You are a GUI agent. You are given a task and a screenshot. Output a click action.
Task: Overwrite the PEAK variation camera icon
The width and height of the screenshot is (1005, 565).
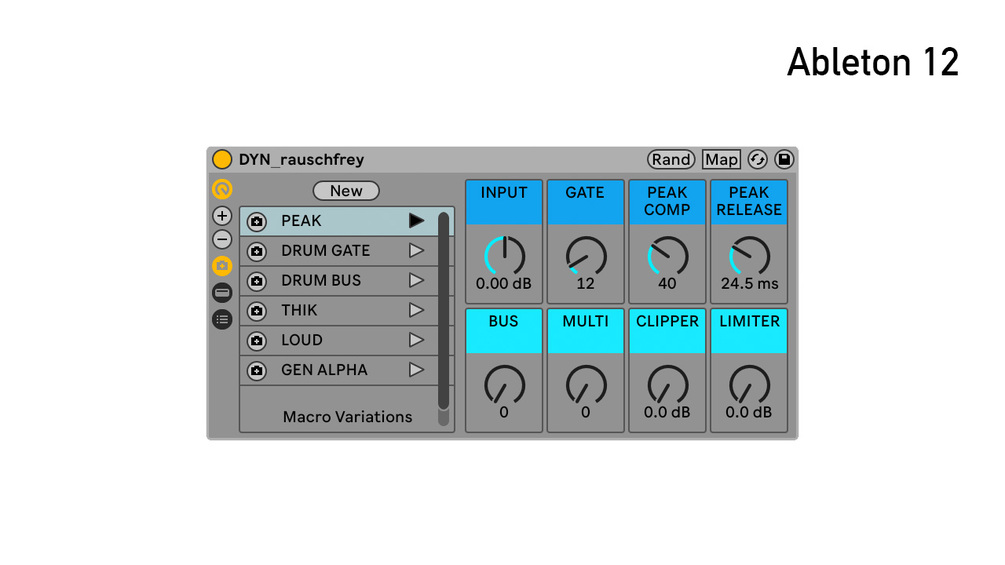tap(256, 222)
